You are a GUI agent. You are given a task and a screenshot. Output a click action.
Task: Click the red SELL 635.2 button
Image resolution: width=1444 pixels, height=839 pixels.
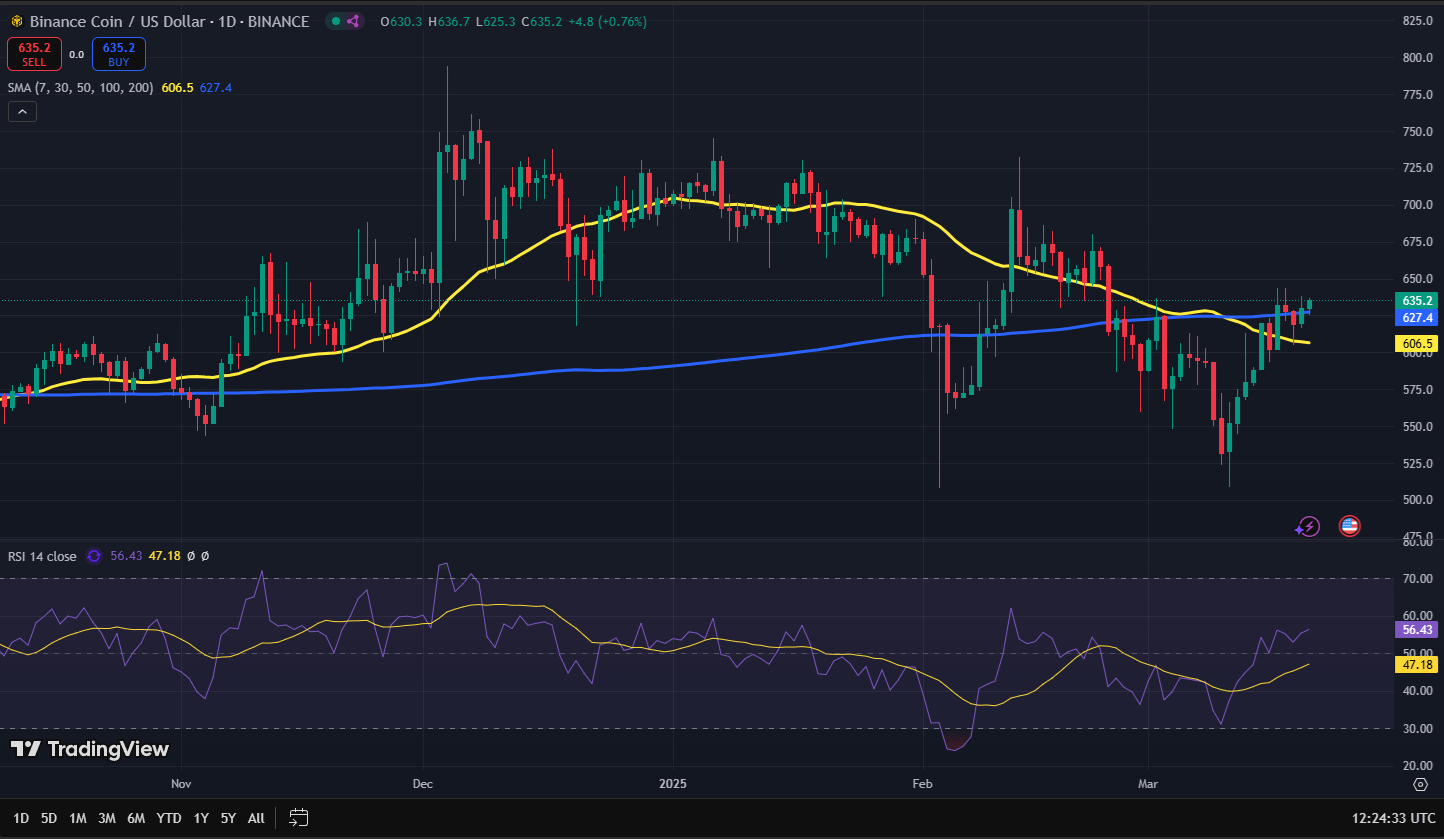tap(34, 54)
